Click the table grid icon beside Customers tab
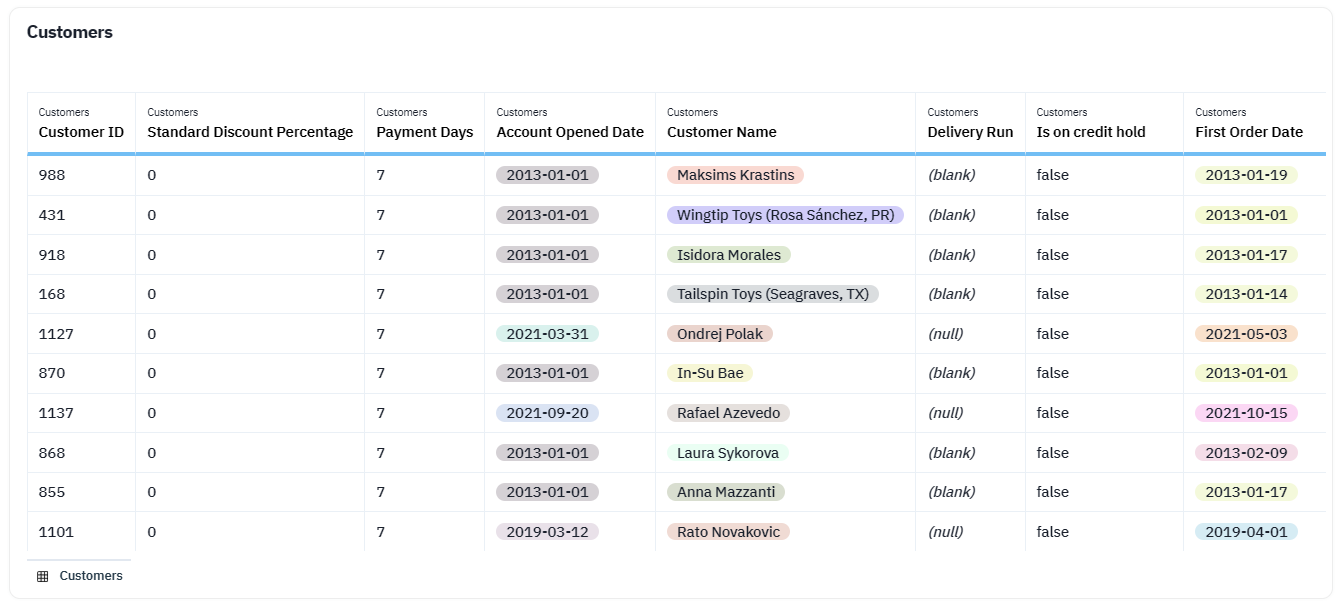Viewport: 1341px width, 607px height. (x=42, y=576)
